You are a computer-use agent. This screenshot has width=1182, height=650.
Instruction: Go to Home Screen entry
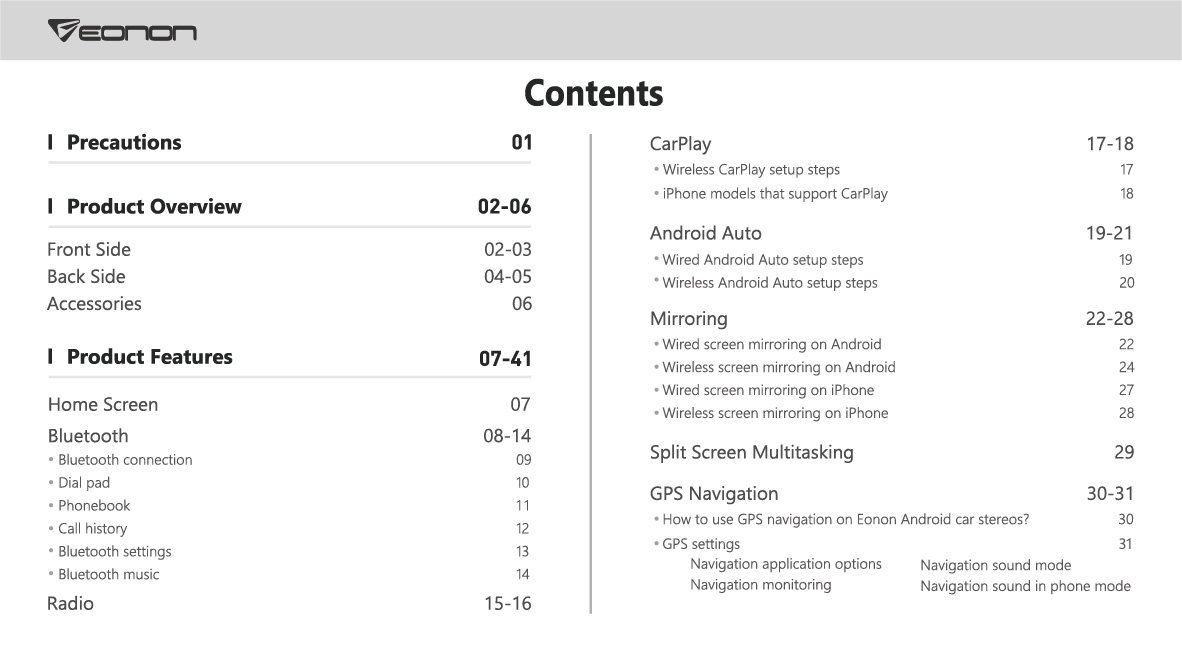point(103,405)
